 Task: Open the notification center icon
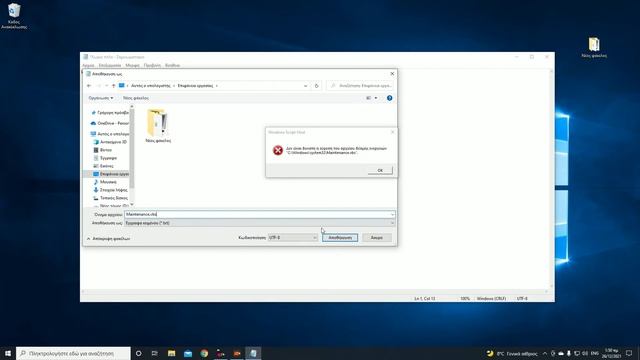pyautogui.click(x=629, y=353)
